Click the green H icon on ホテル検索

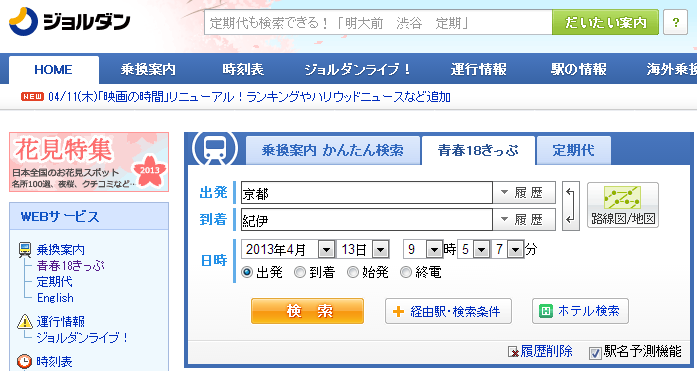(545, 311)
